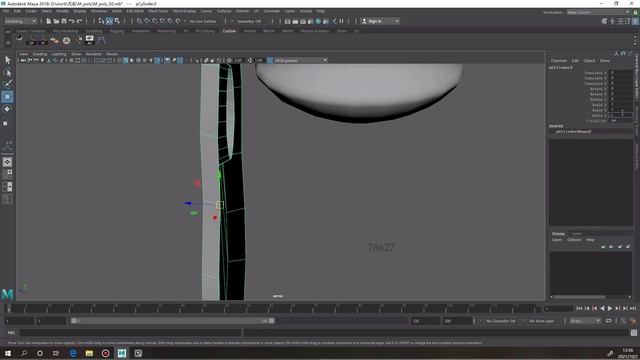Open the Windows Start menu

point(7,353)
